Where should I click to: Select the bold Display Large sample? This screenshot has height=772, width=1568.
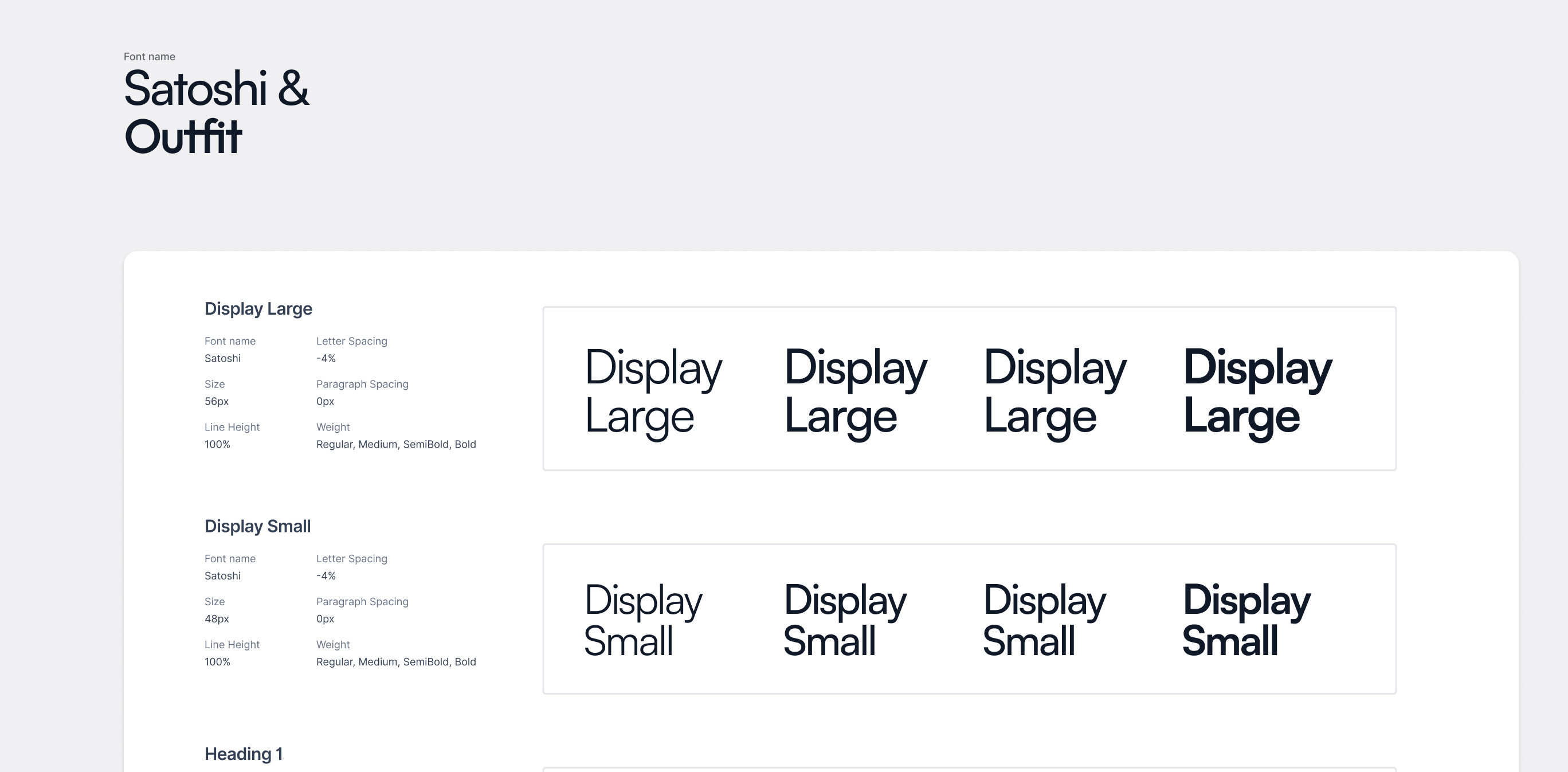pyautogui.click(x=1257, y=391)
